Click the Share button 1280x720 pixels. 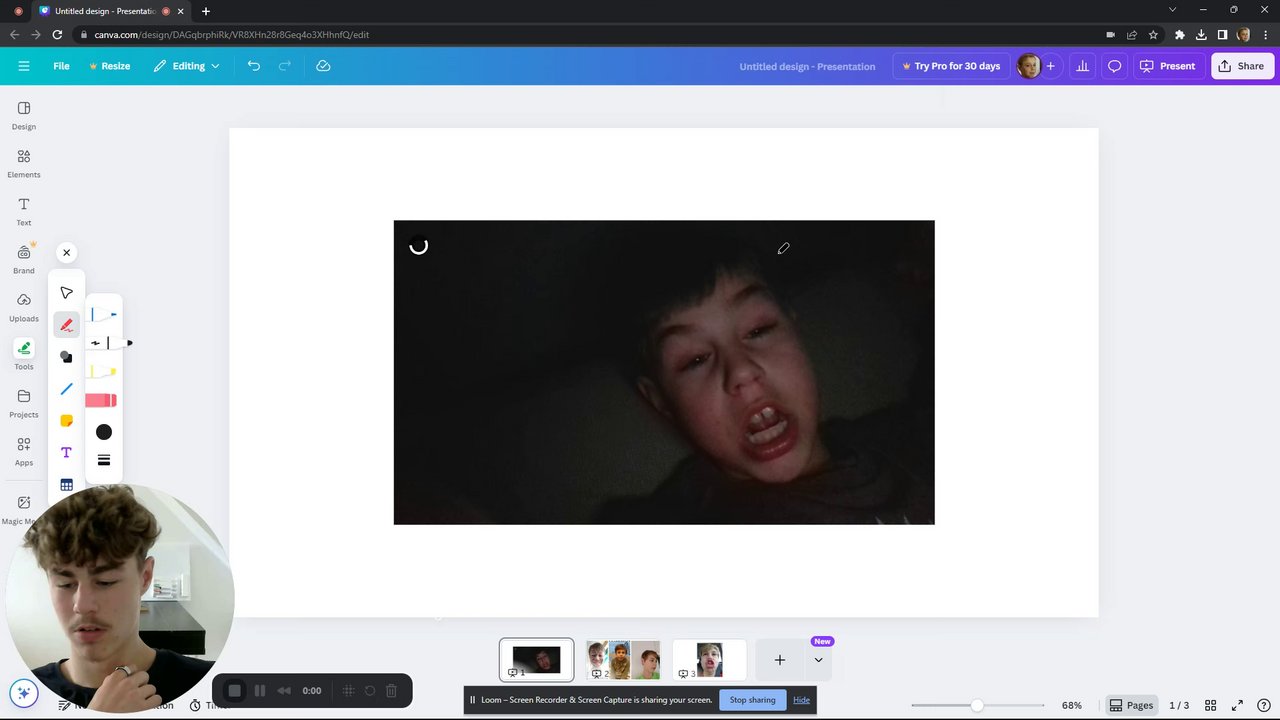point(1241,66)
